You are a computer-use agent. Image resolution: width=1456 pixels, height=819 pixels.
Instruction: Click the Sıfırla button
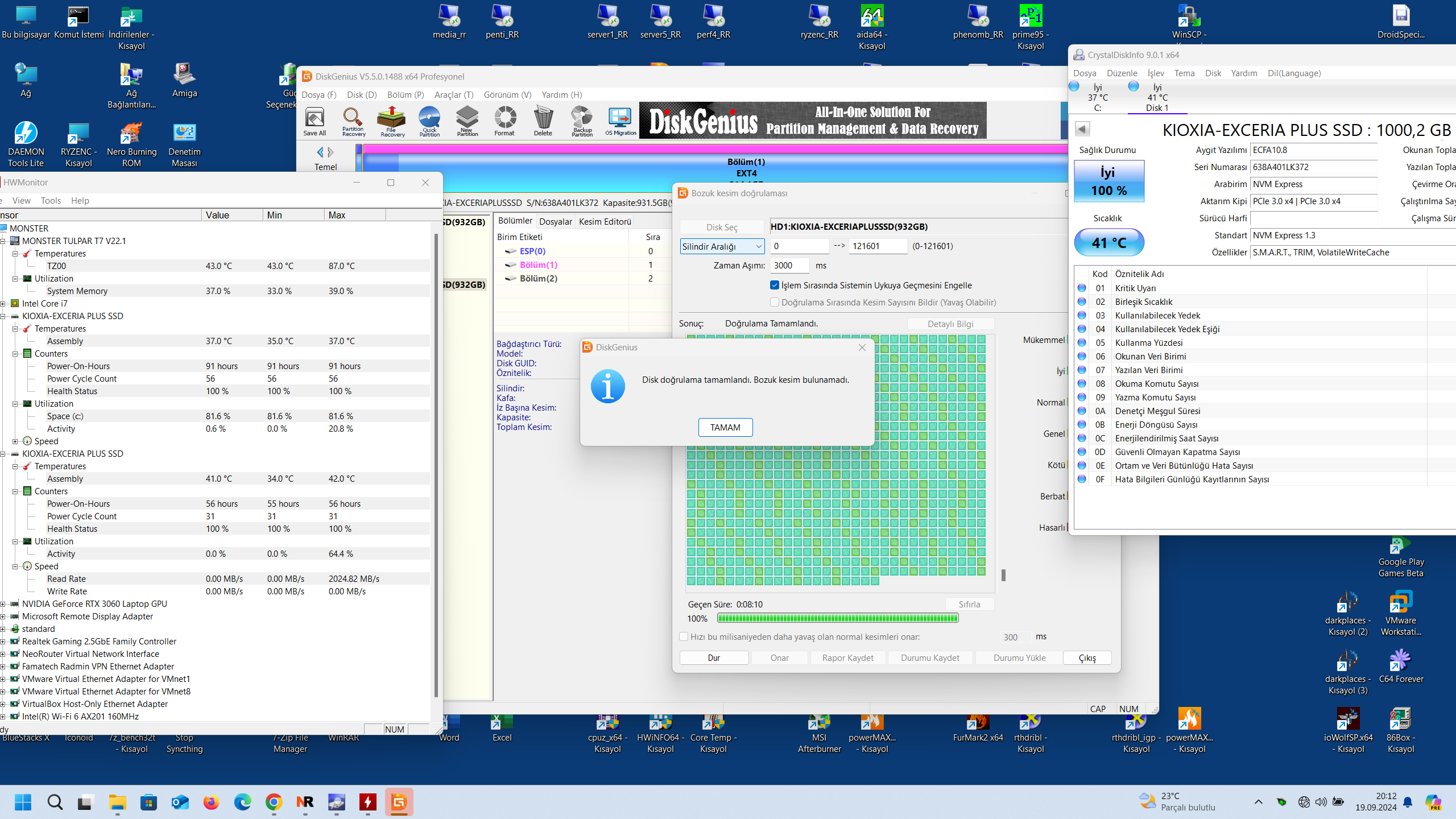[x=969, y=604]
